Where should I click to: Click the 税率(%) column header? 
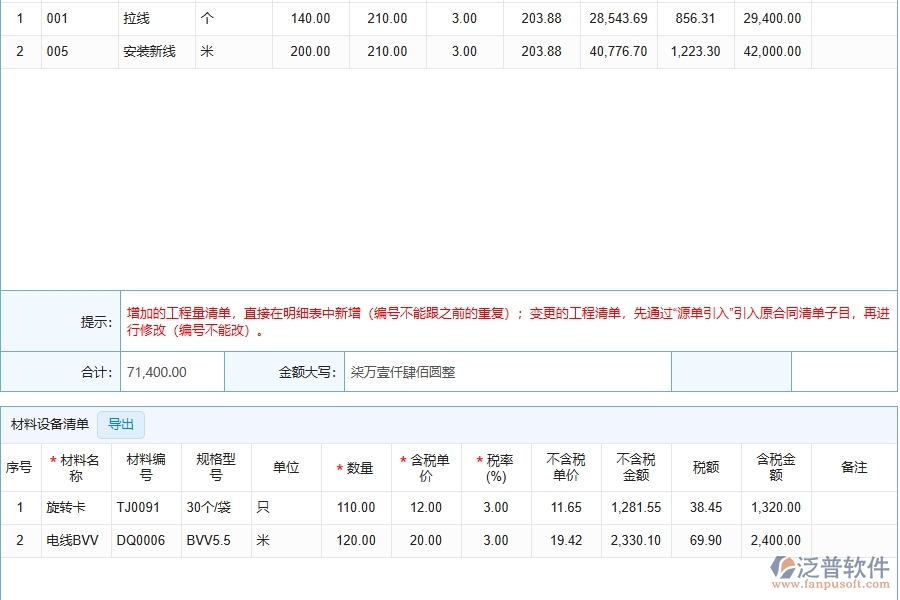(496, 467)
